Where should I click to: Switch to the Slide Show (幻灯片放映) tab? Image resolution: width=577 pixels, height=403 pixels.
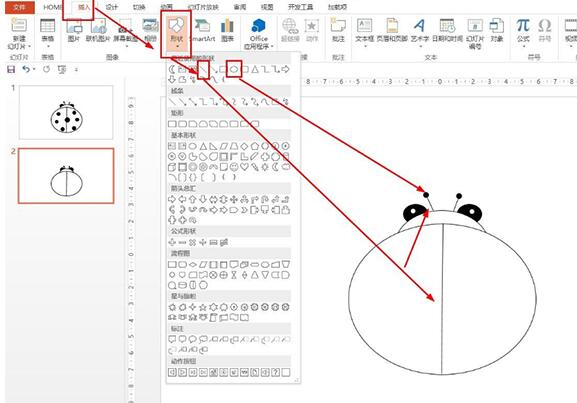[203, 7]
